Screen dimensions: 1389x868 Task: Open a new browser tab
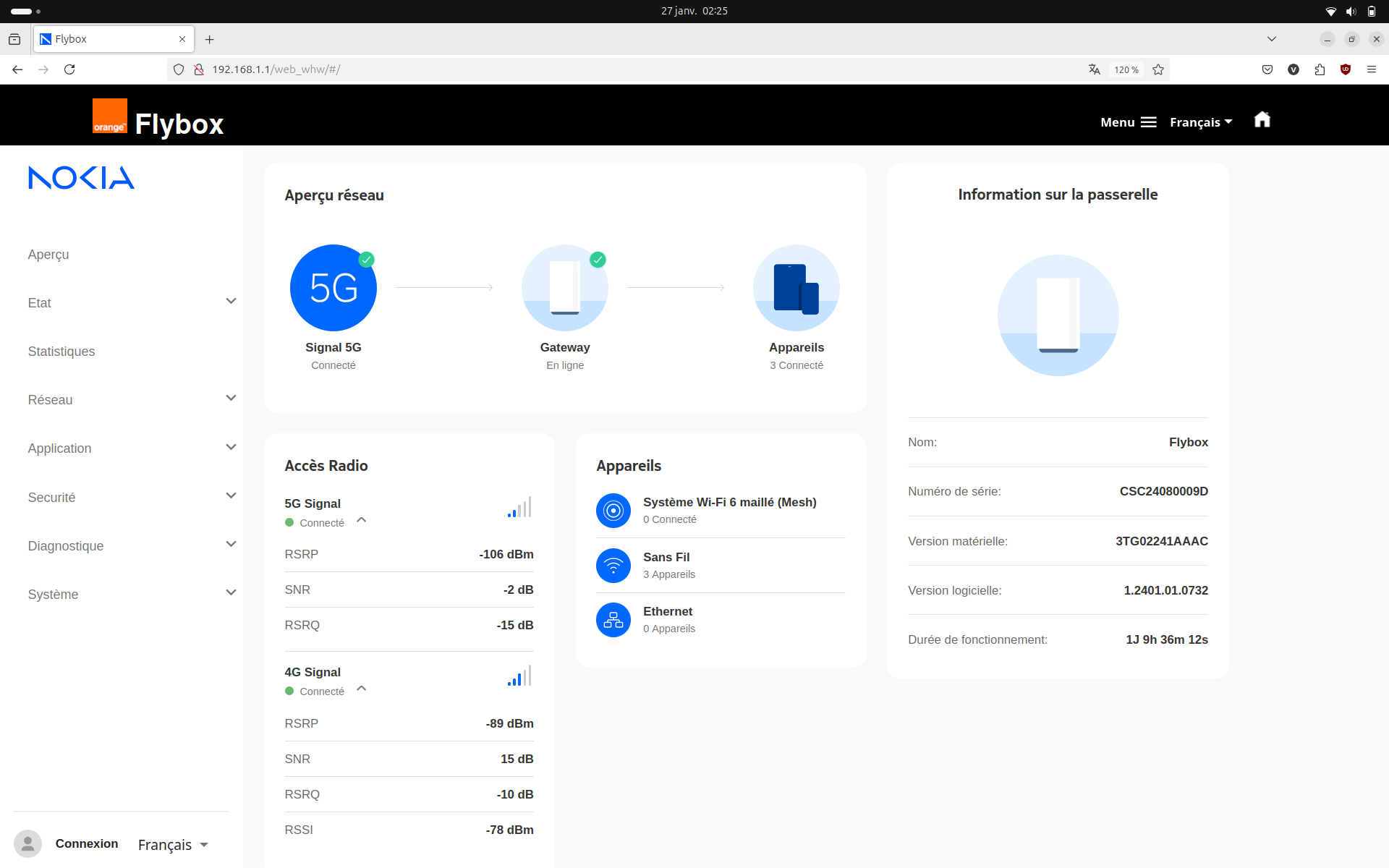tap(210, 39)
